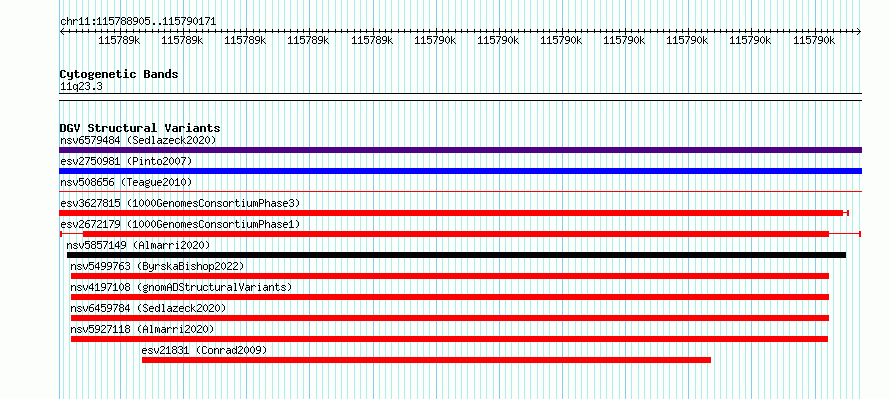Click the nsv5927118 (Almarri2020) label
The height and width of the screenshot is (399, 890).
click(142, 329)
